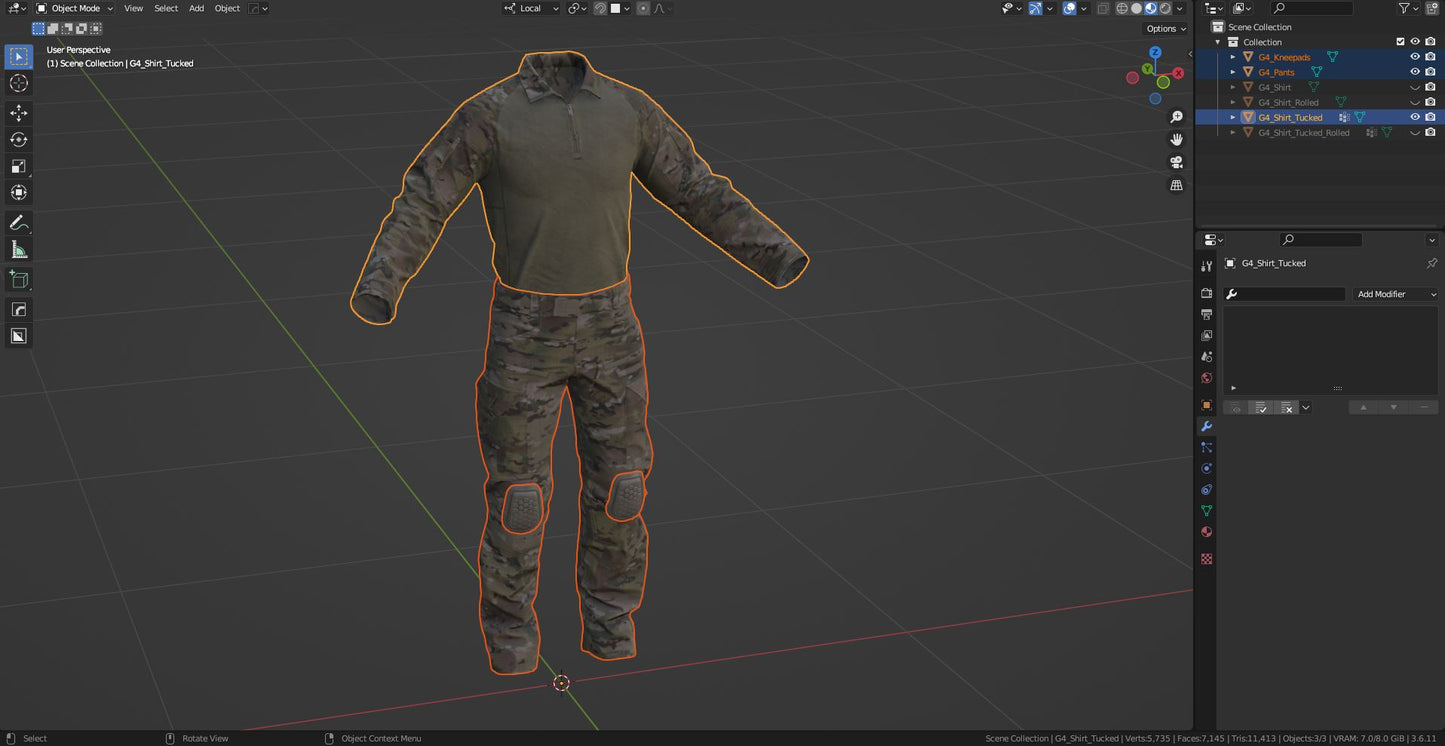Select the Add Cube tool

click(x=18, y=279)
